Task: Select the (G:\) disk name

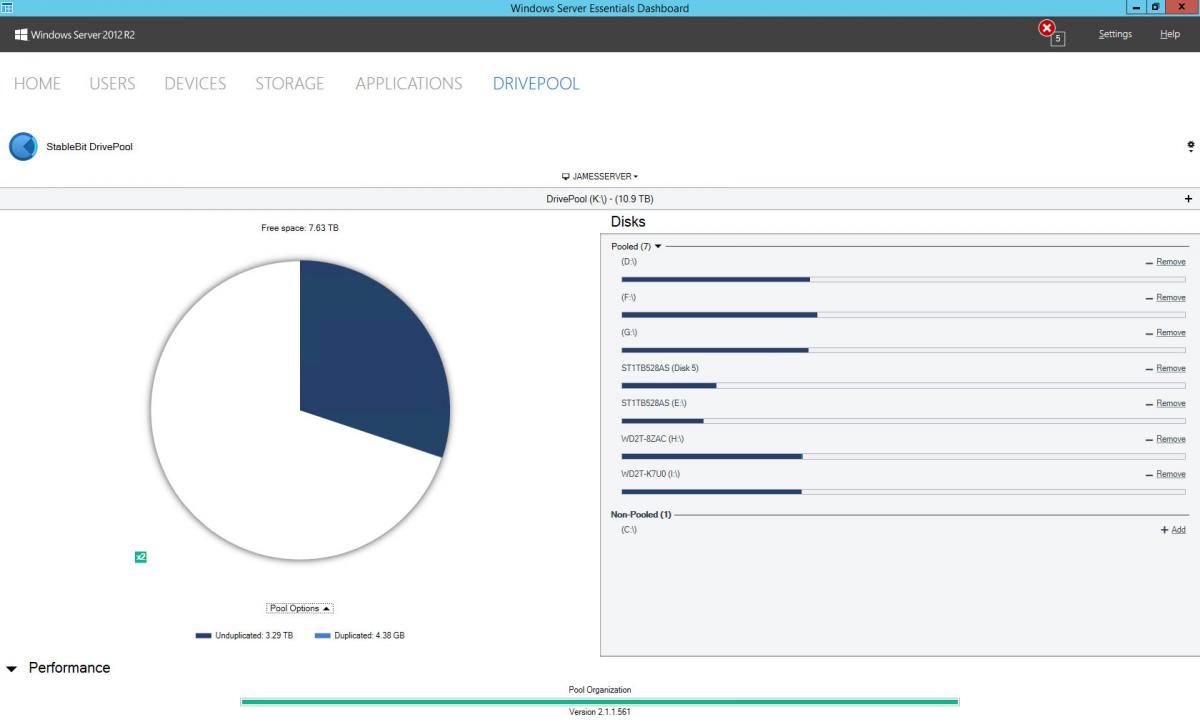Action: point(629,333)
